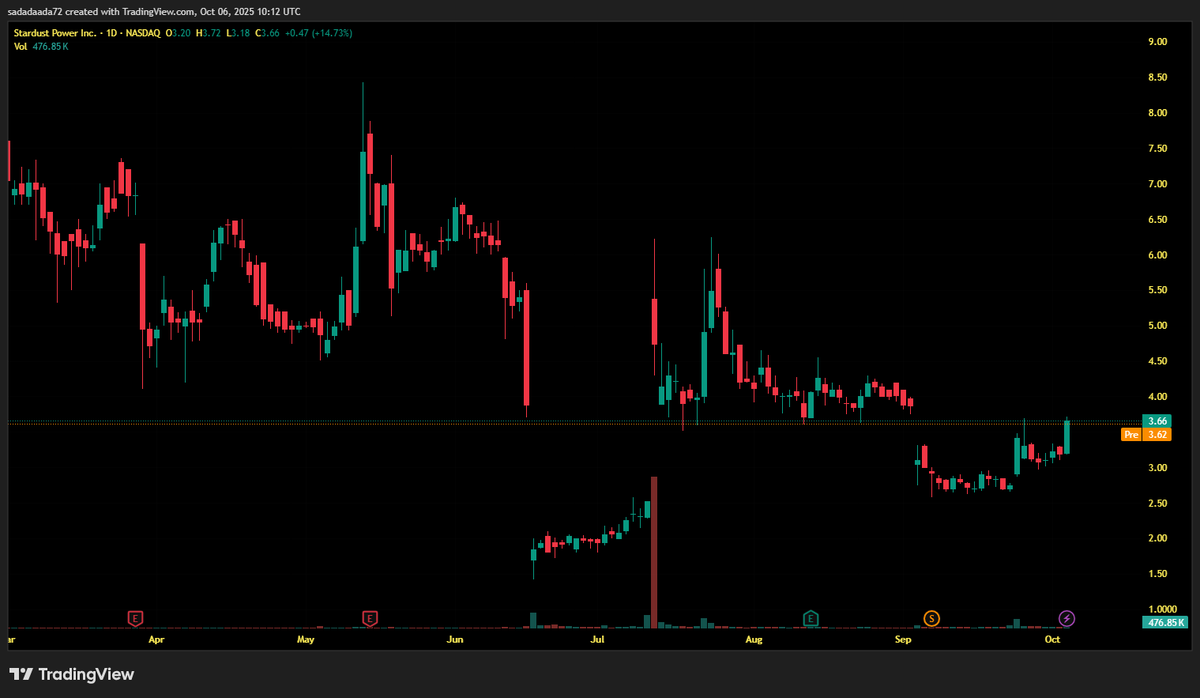Click the 476.85K volume label on the price axis
Viewport: 1200px width, 698px height.
click(x=1163, y=623)
